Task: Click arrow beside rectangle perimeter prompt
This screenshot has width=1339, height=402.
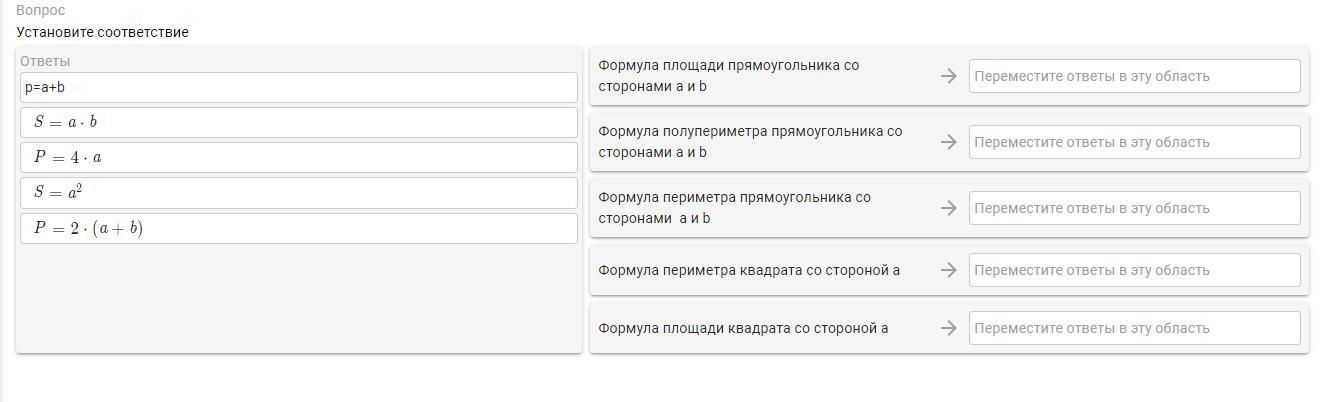Action: pos(949,208)
